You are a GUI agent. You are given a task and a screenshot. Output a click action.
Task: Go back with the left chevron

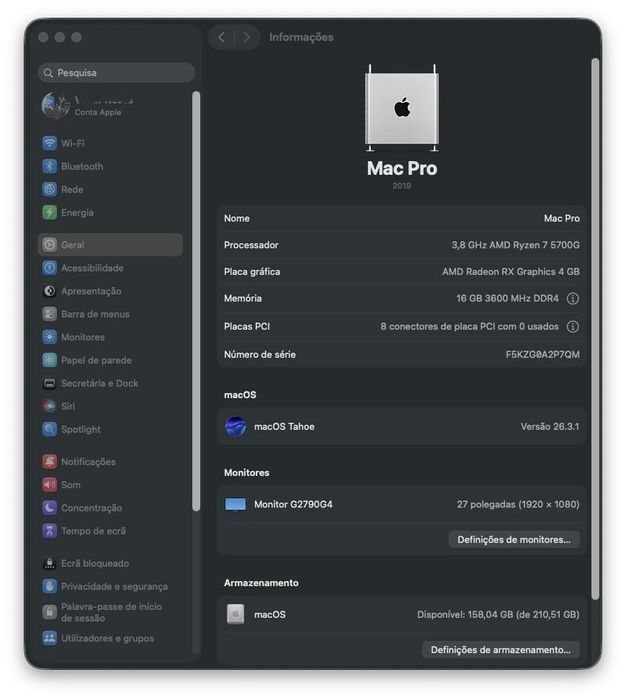pos(221,37)
